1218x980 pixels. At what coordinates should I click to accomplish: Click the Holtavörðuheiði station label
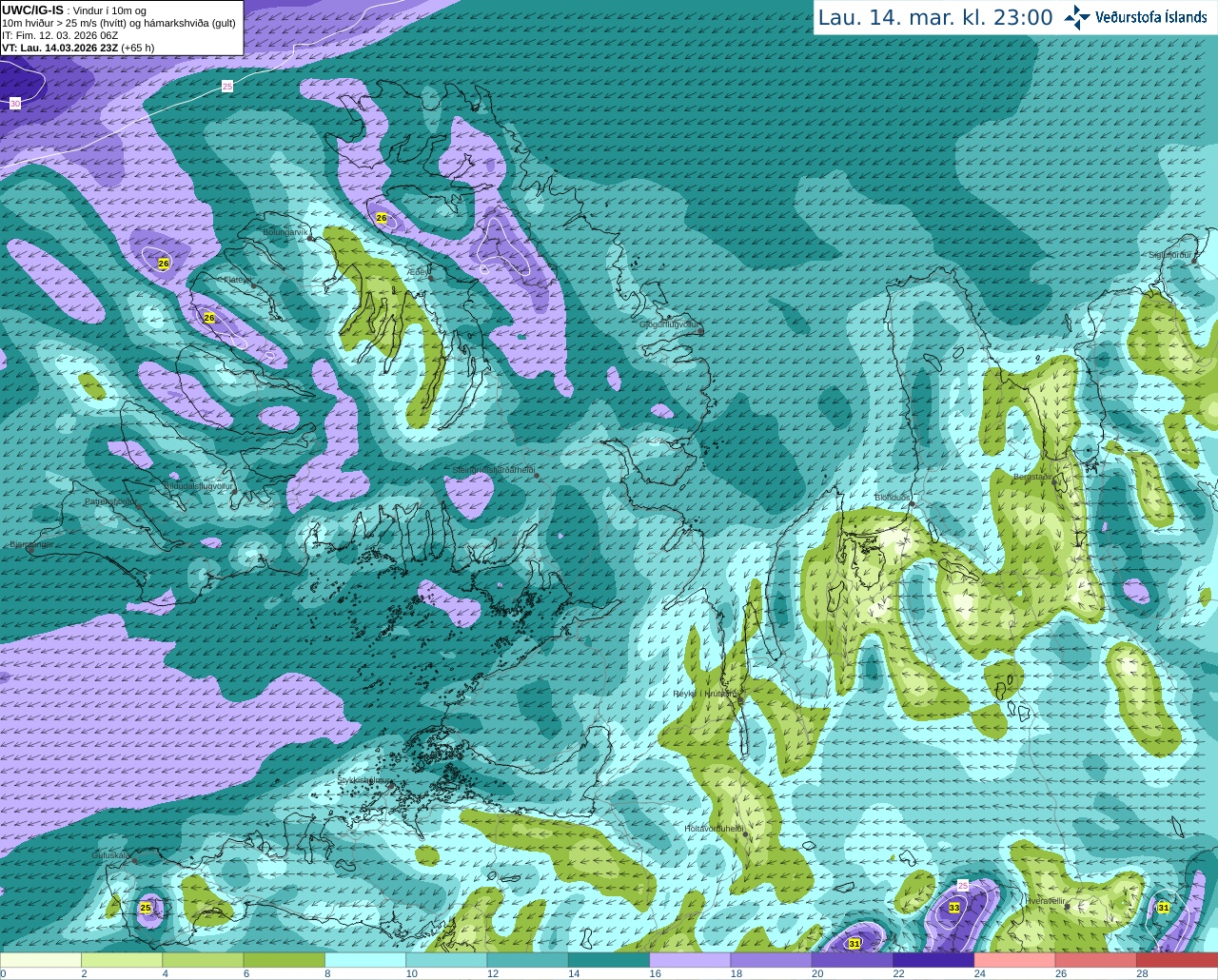(x=713, y=829)
